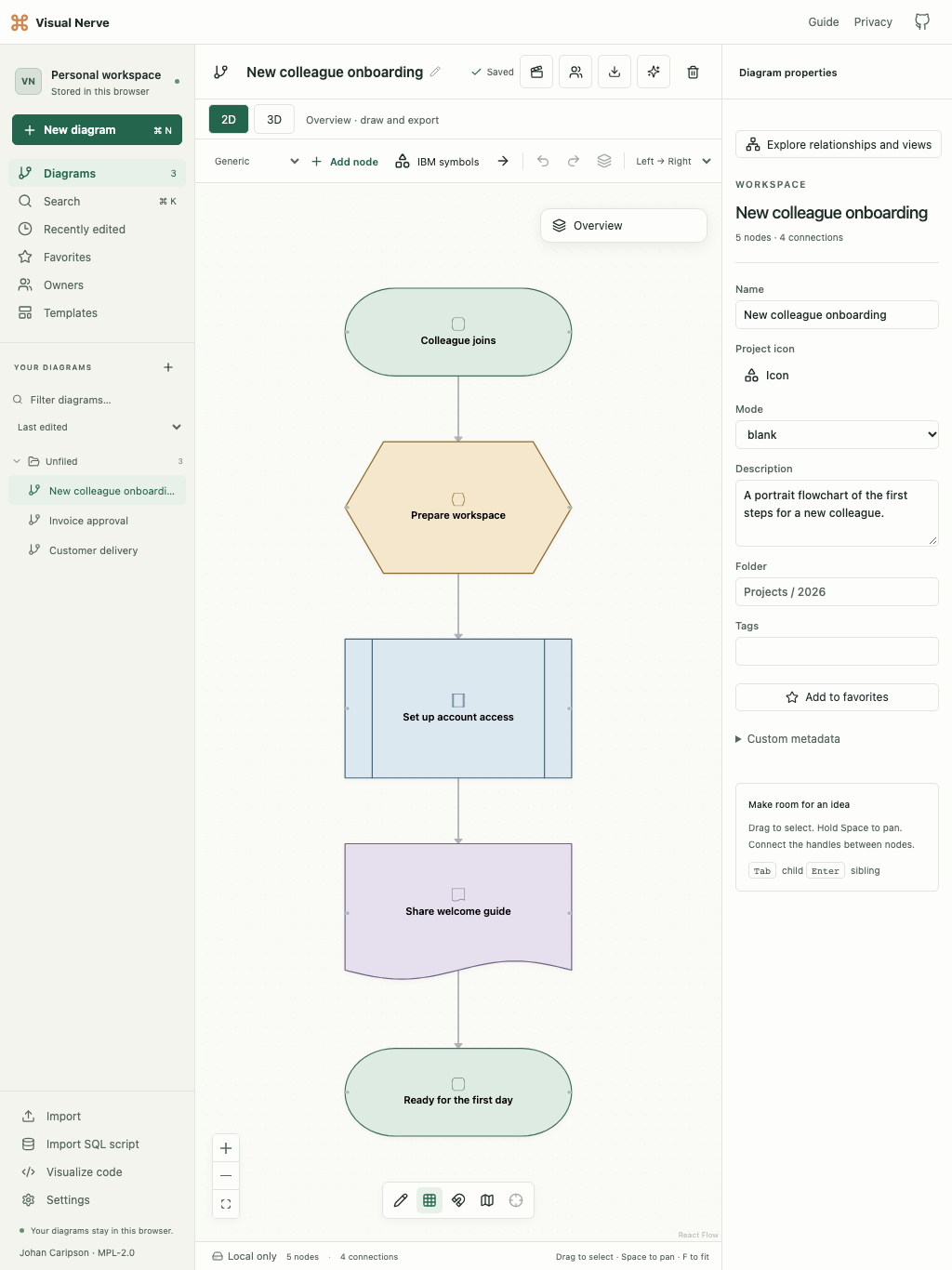Click the Description text area
952x1270 pixels.
click(837, 512)
